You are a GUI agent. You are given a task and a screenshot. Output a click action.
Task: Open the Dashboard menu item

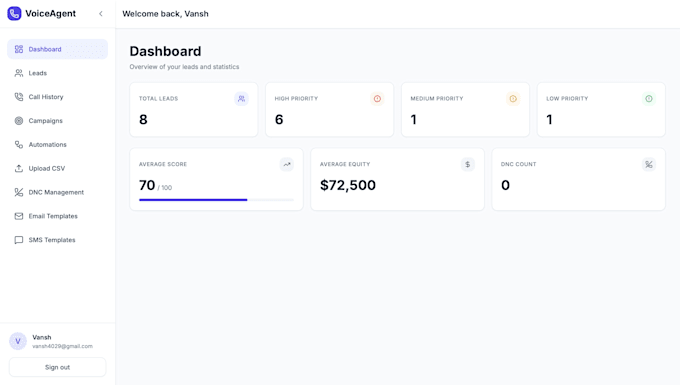[x=57, y=49]
